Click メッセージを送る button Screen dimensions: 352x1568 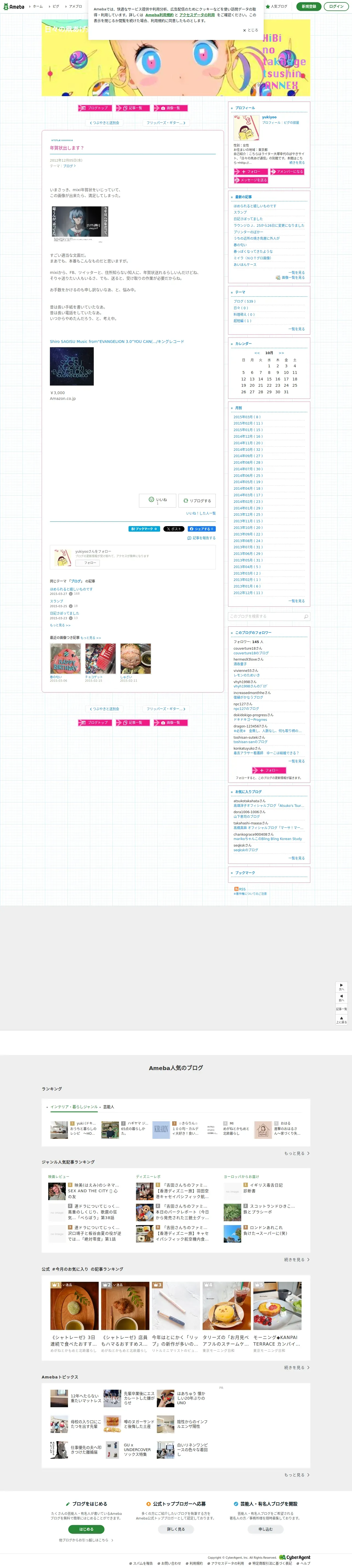click(250, 180)
